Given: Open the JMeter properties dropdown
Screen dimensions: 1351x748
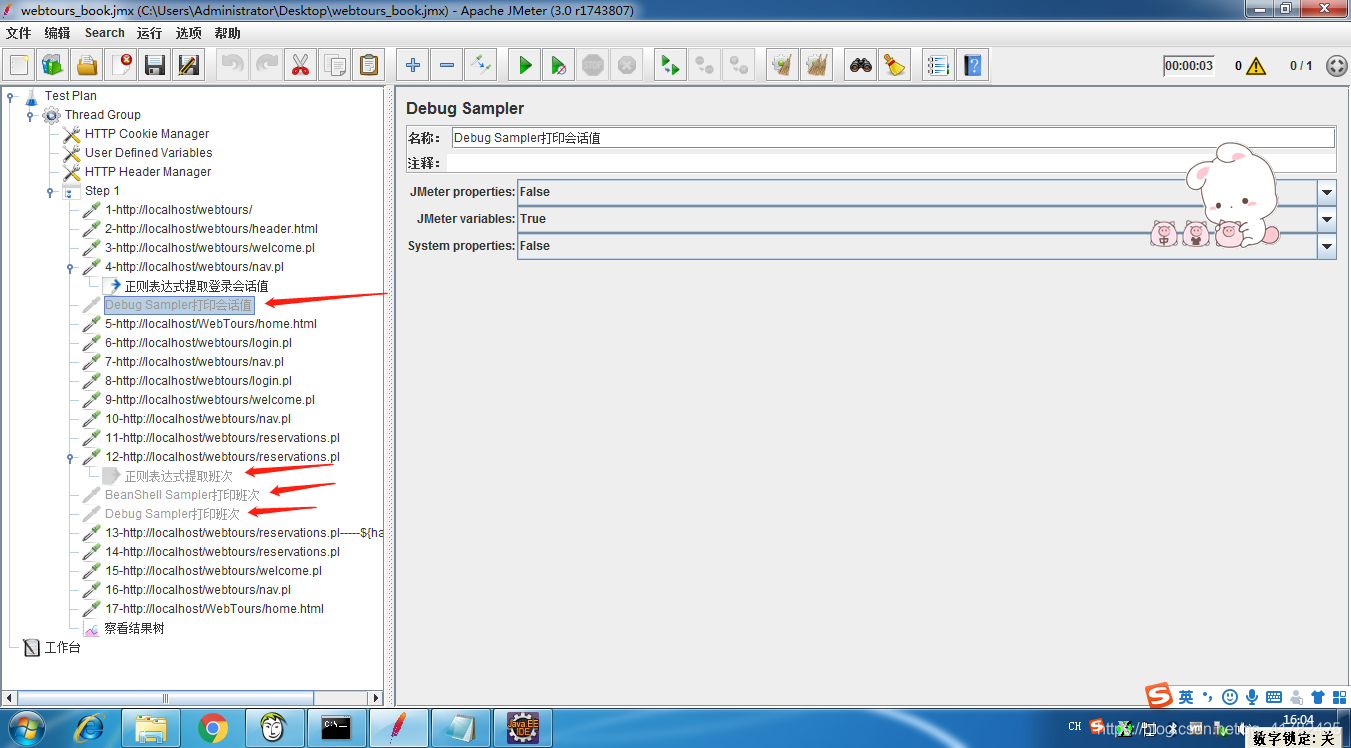Looking at the screenshot, I should [1327, 192].
